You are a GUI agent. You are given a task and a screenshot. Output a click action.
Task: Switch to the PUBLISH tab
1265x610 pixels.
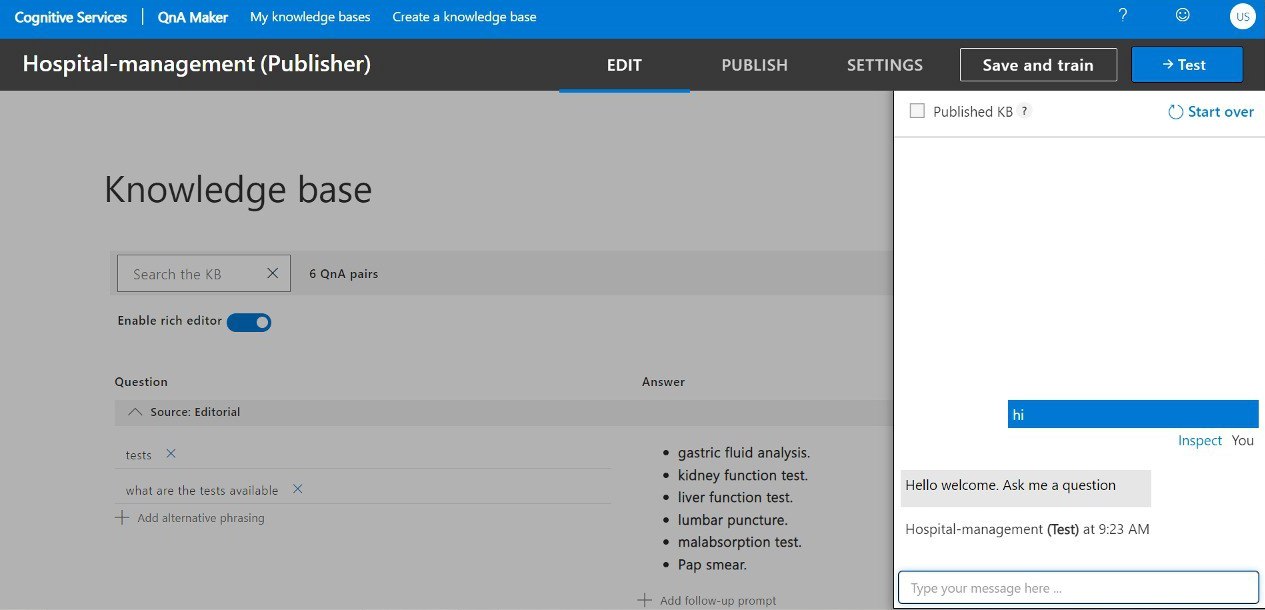755,65
